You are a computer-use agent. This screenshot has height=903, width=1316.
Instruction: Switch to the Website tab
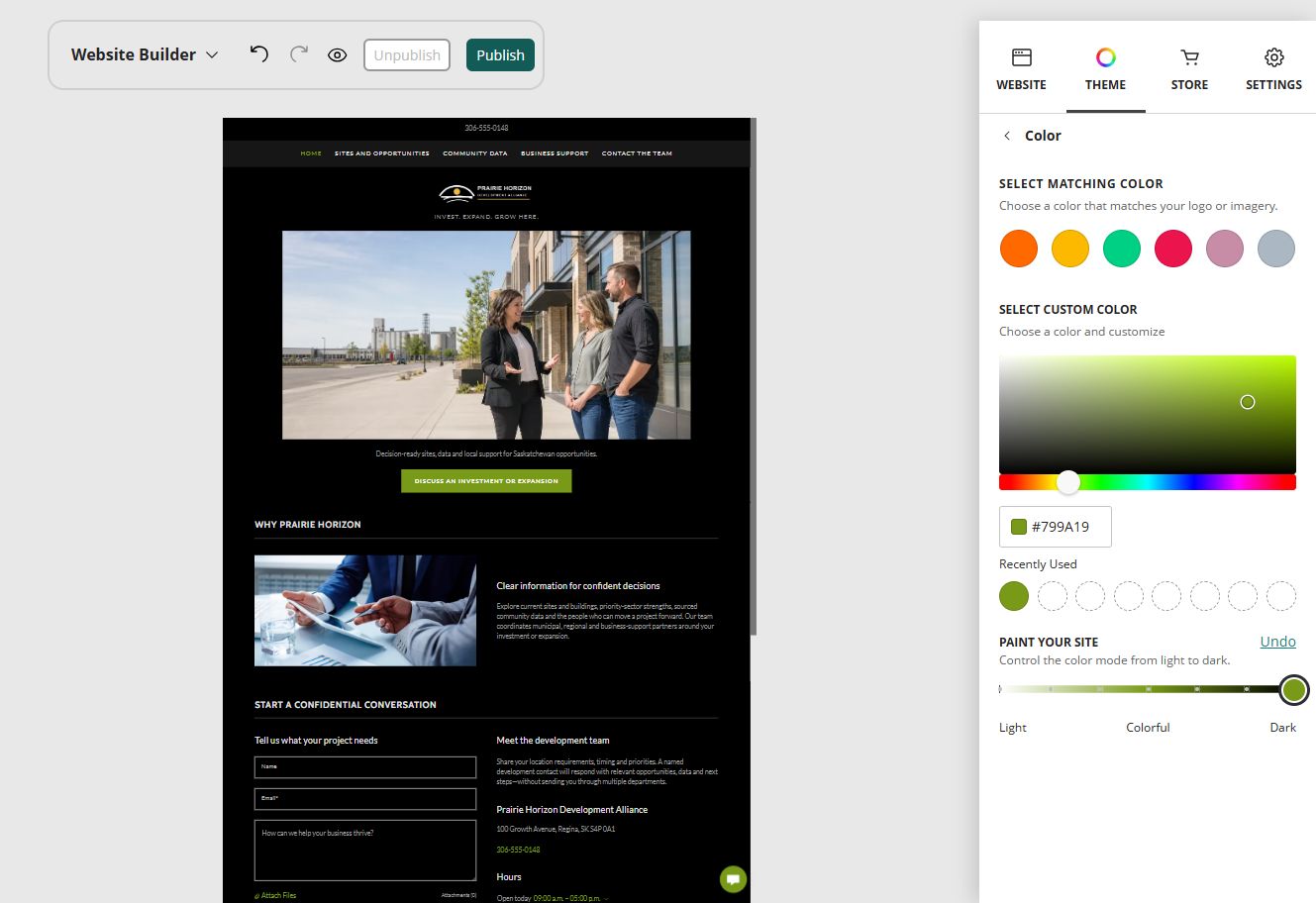click(1021, 69)
